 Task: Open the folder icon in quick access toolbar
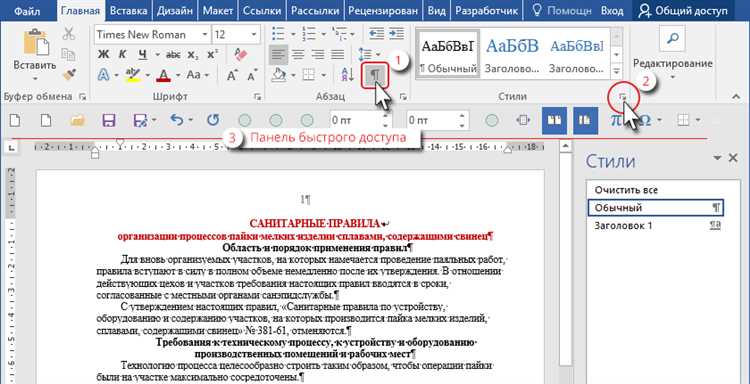pos(77,120)
